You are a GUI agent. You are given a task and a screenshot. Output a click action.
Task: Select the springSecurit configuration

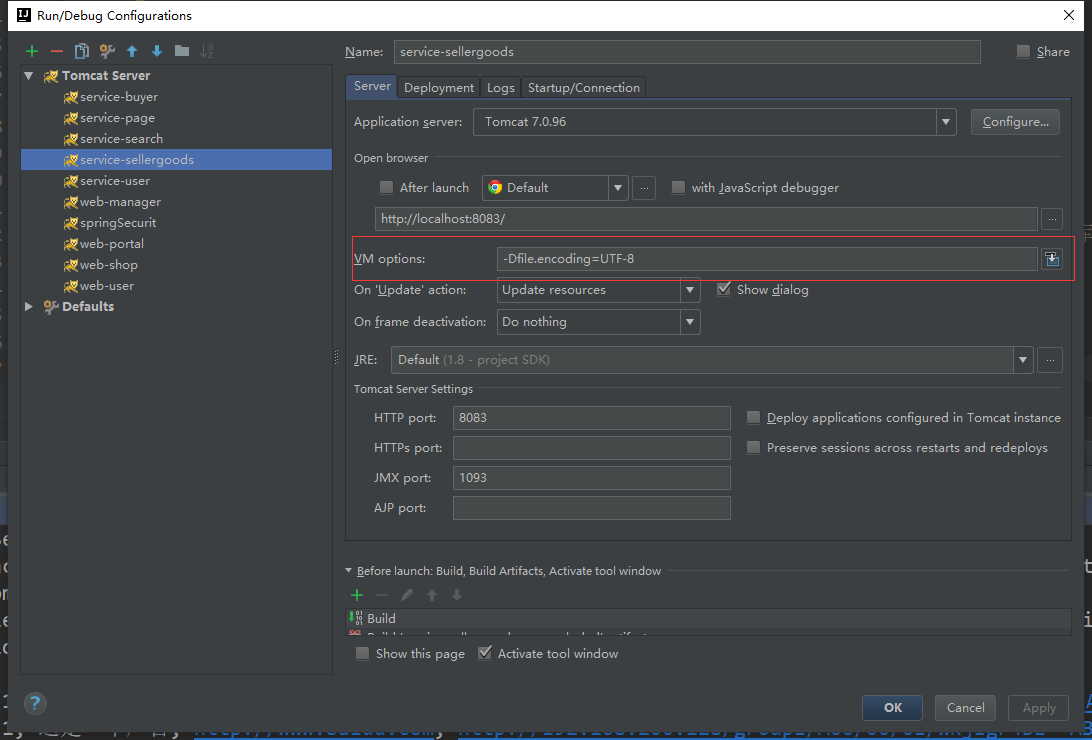coord(118,223)
